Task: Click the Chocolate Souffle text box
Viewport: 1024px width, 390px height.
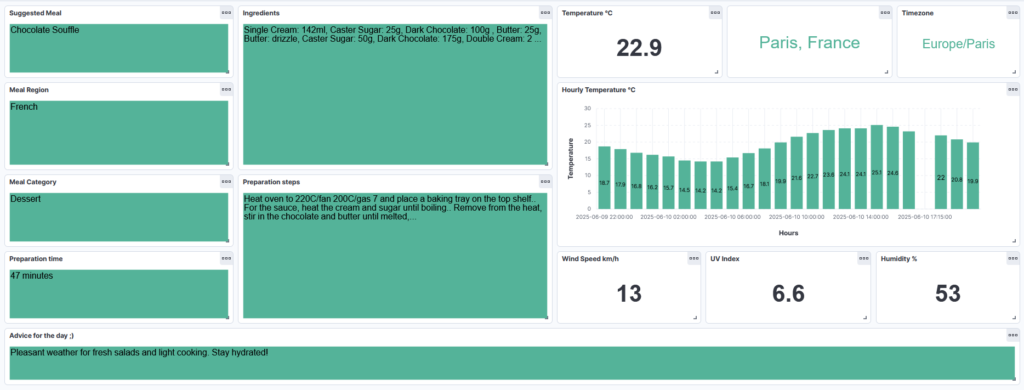Action: [119, 48]
